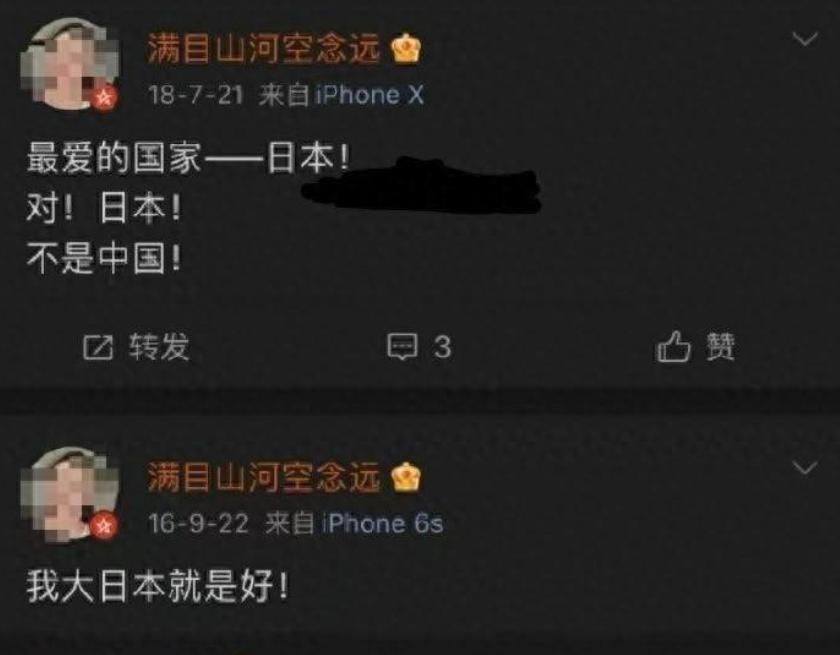This screenshot has width=840, height=655.
Task: Open username 满目山河空念远 on first post
Action: point(264,49)
